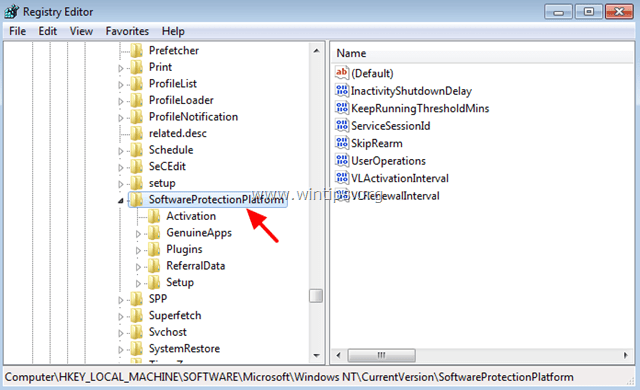Collapse the SoftwareProtectionPlatform key
This screenshot has width=640, height=390.
[x=121, y=201]
